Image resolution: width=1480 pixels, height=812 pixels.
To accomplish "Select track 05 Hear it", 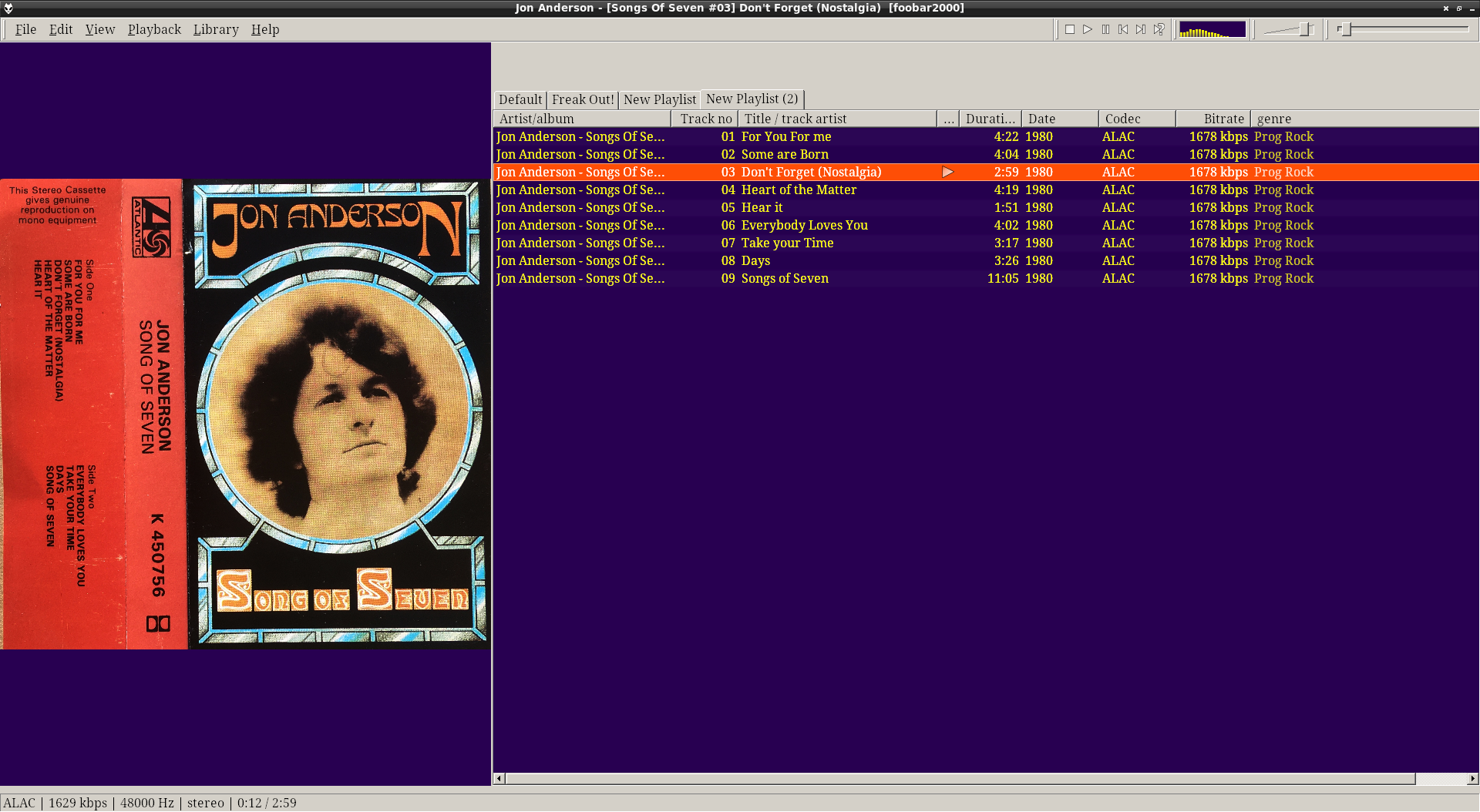I will [x=986, y=207].
